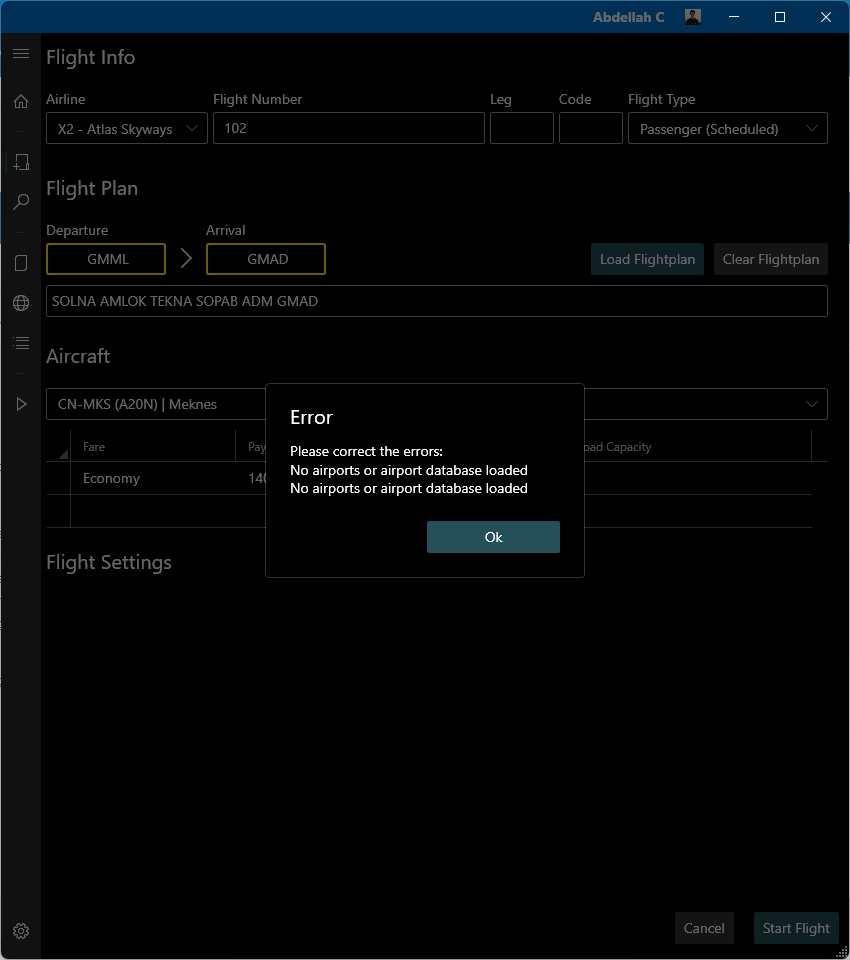Click the user profile avatar
Screen dimensions: 850x960
tap(692, 17)
